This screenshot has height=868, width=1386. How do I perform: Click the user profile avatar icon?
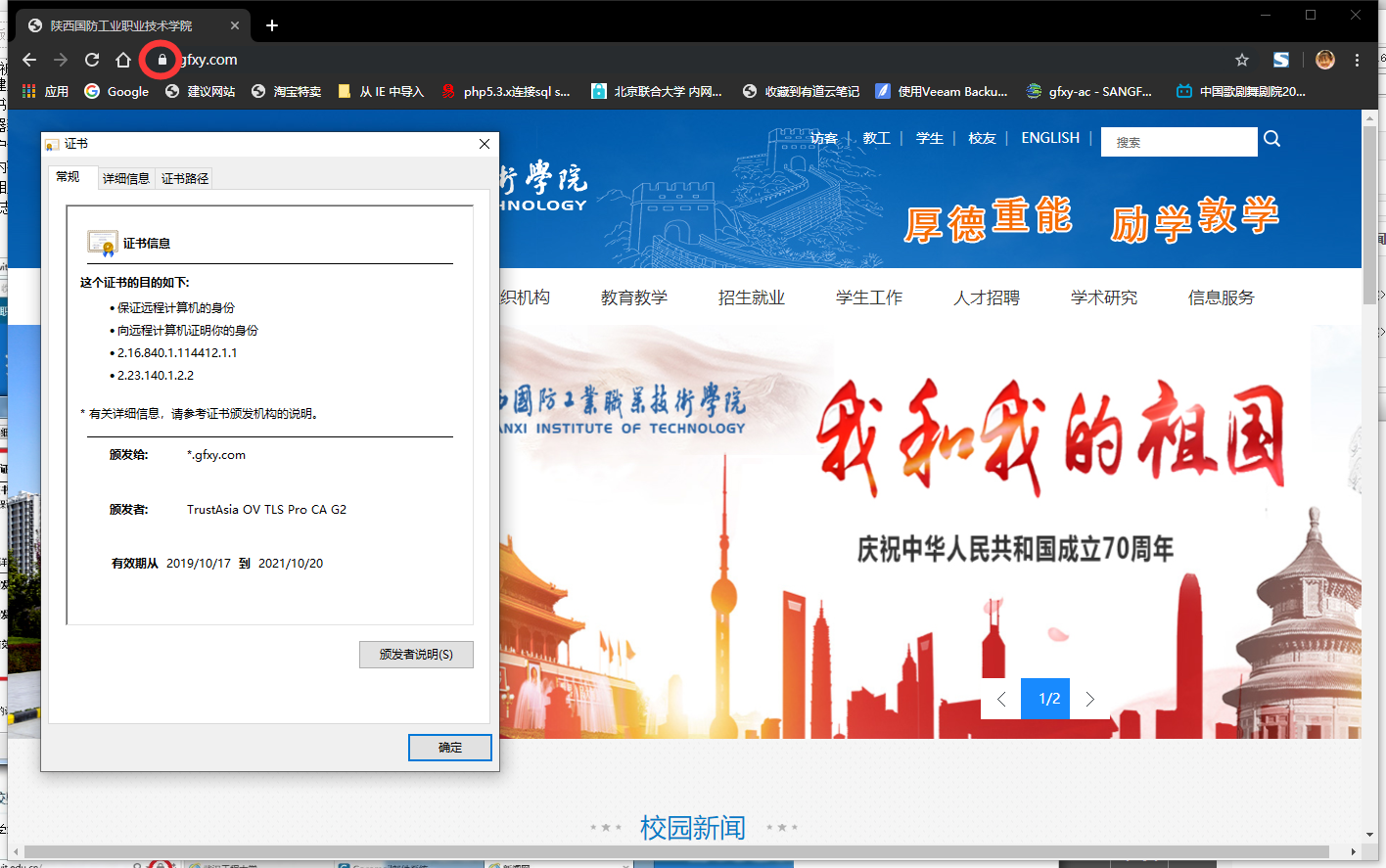pos(1325,60)
